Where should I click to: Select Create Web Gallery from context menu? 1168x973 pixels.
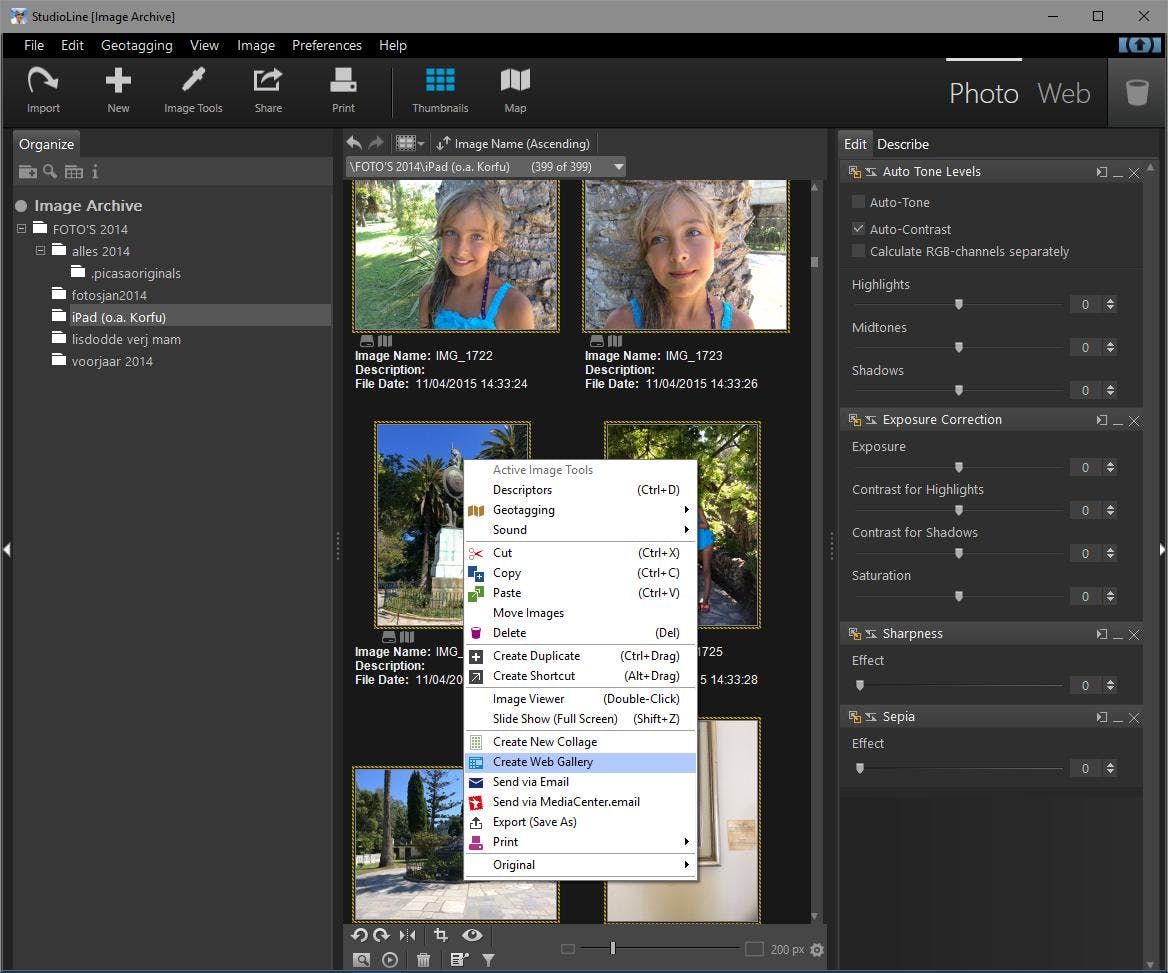[x=543, y=762]
